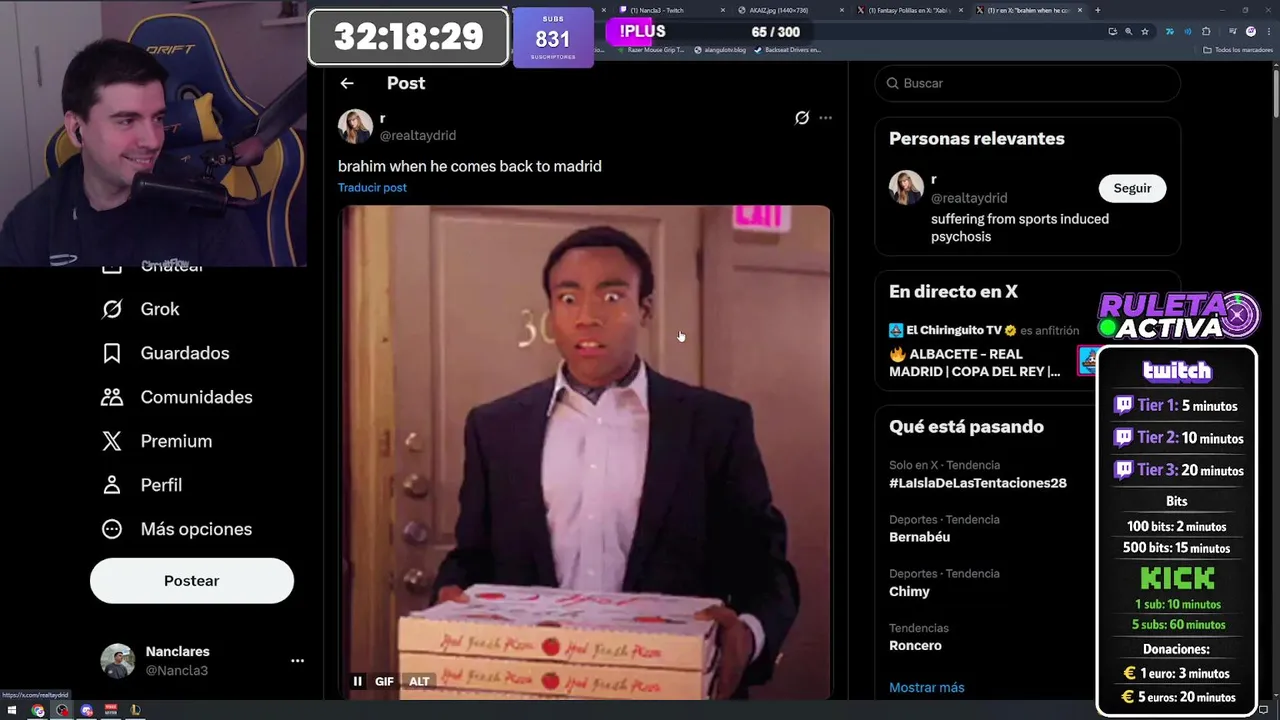1280x720 pixels.
Task: Open Guardados bookmarks in the sidebar
Action: coord(166,353)
